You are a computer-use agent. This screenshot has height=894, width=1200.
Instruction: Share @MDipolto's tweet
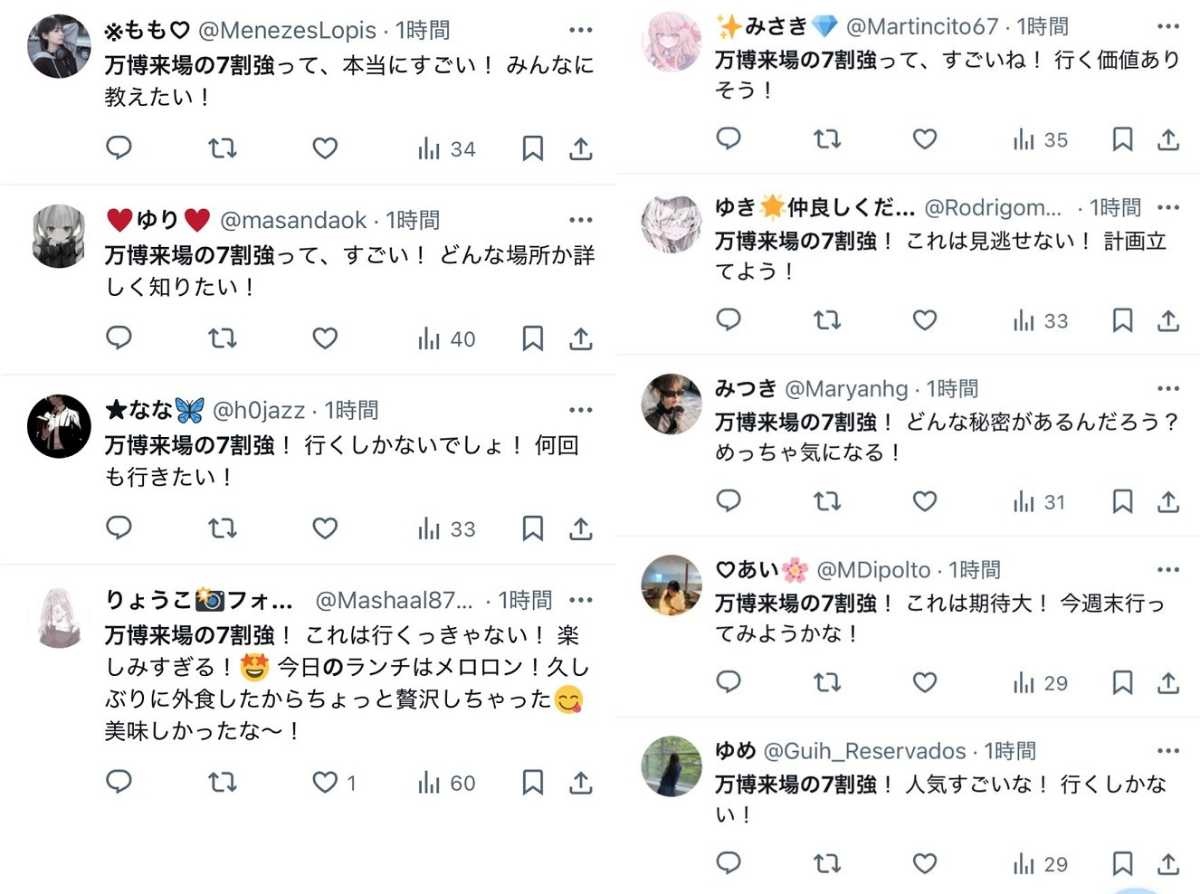click(x=1168, y=683)
